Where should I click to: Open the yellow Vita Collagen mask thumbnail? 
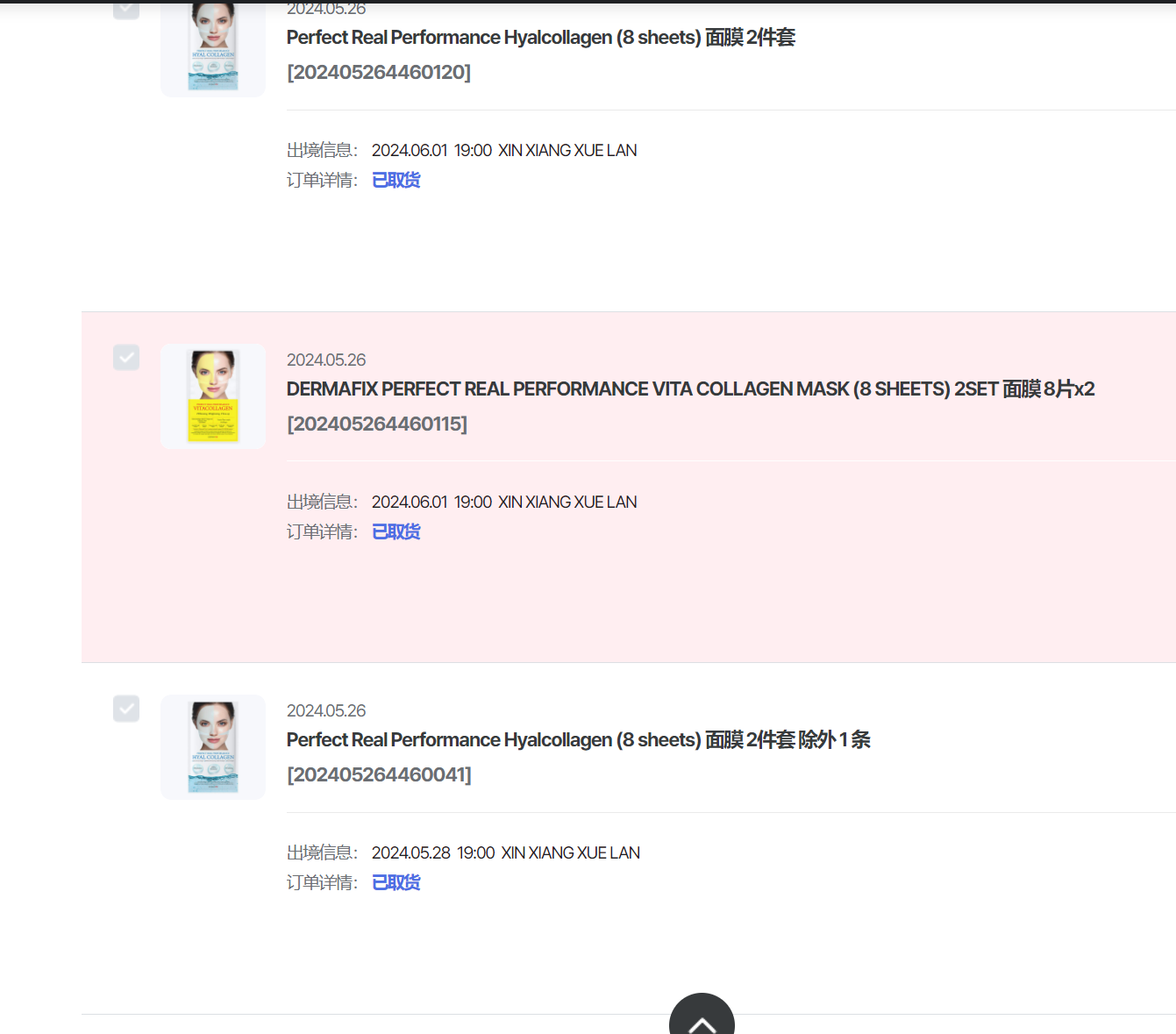[213, 396]
